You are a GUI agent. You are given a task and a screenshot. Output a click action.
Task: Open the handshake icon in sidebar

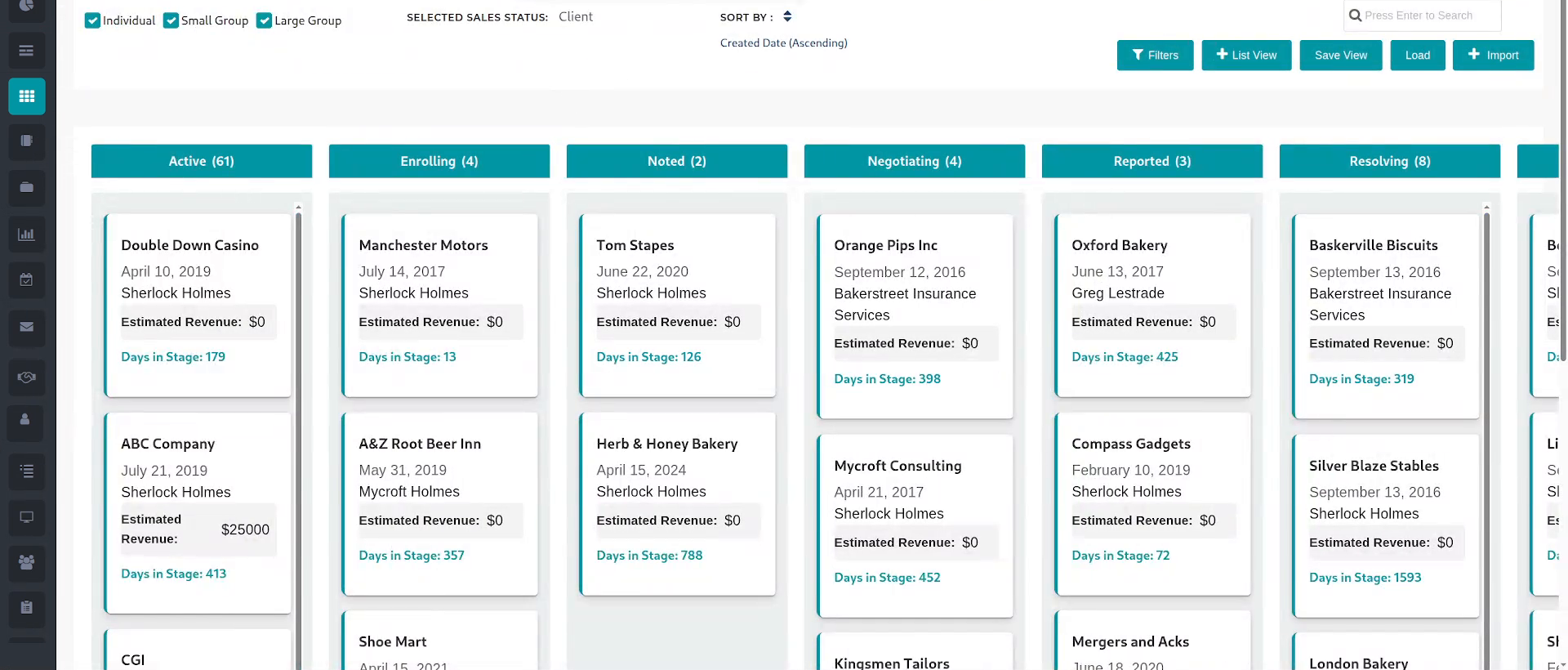26,377
